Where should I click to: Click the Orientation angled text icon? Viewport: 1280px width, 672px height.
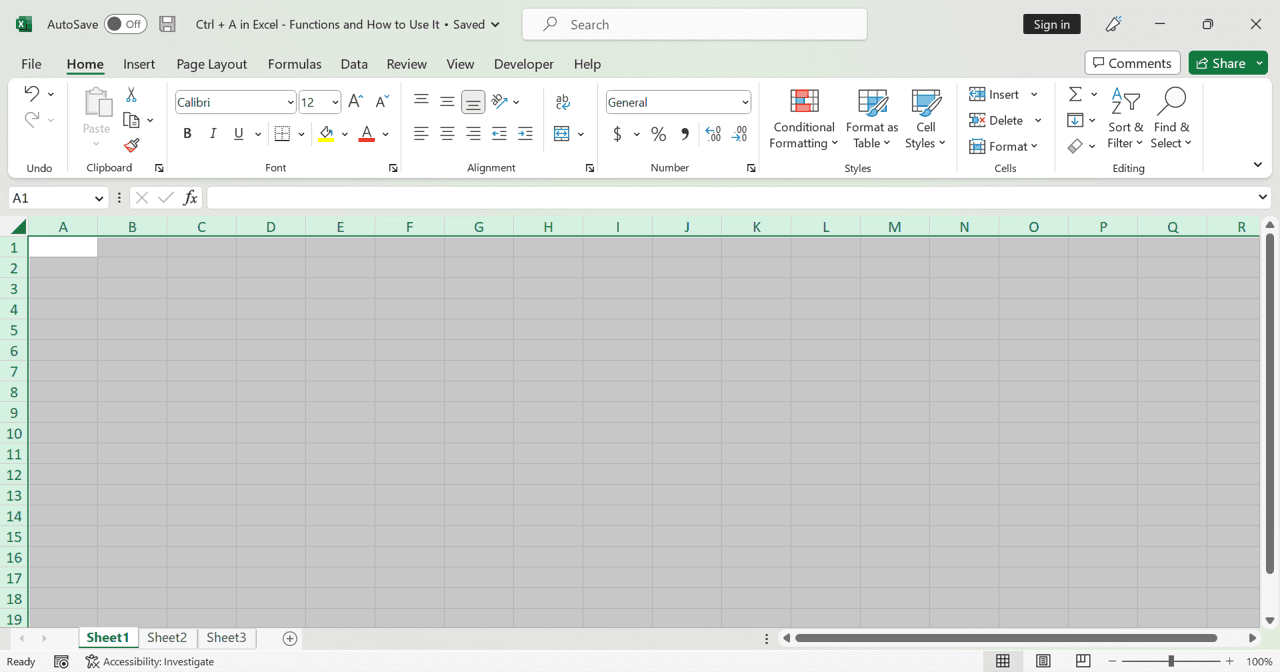[x=499, y=101]
